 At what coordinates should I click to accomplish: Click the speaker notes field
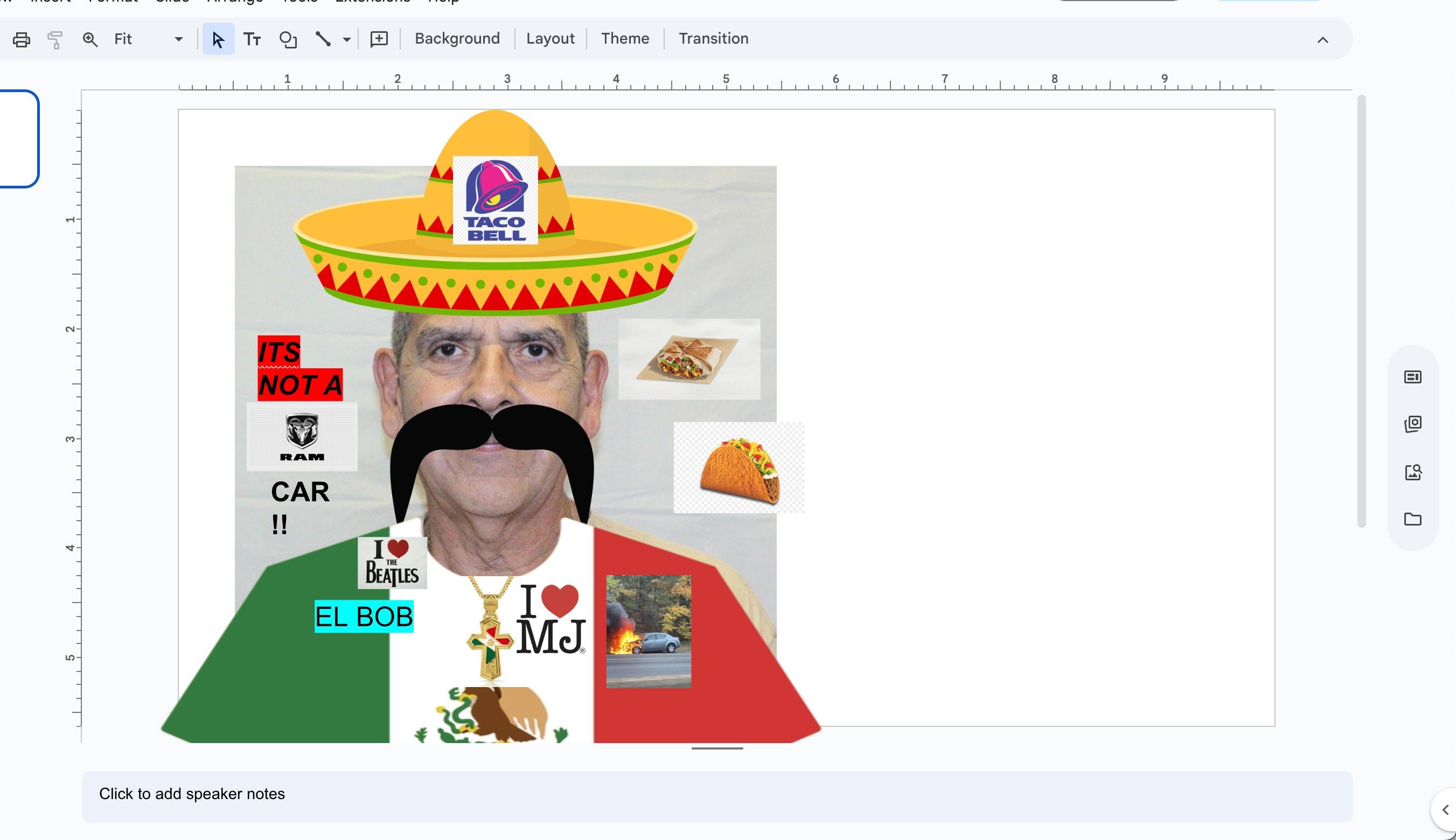point(717,795)
